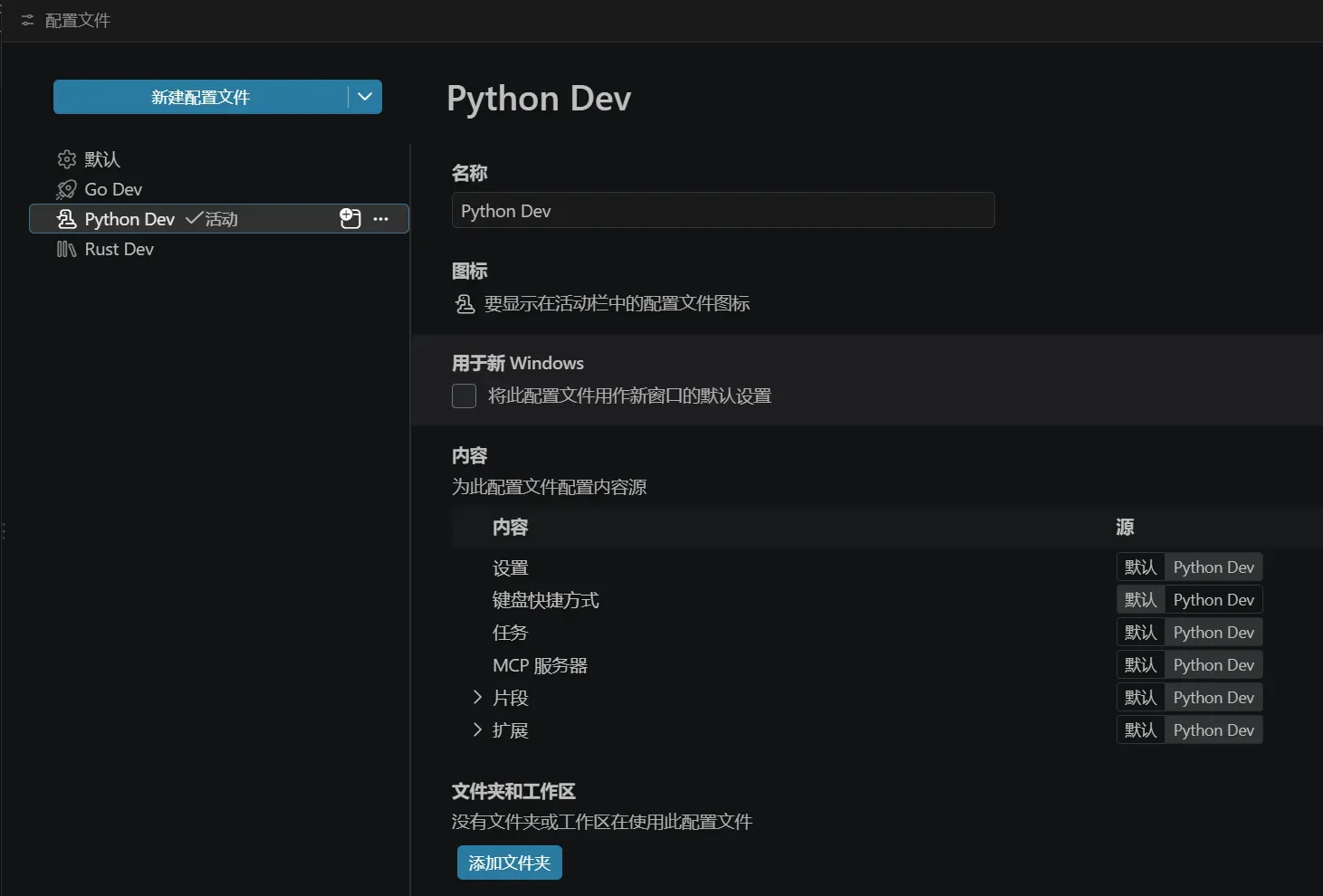Set 任务 source to 默认
The height and width of the screenshot is (896, 1323).
1141,633
